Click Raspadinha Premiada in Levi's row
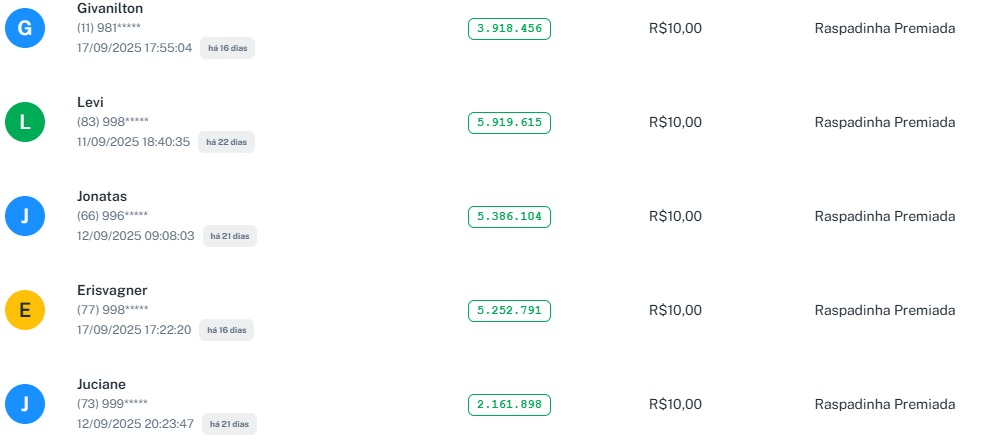 click(x=885, y=122)
